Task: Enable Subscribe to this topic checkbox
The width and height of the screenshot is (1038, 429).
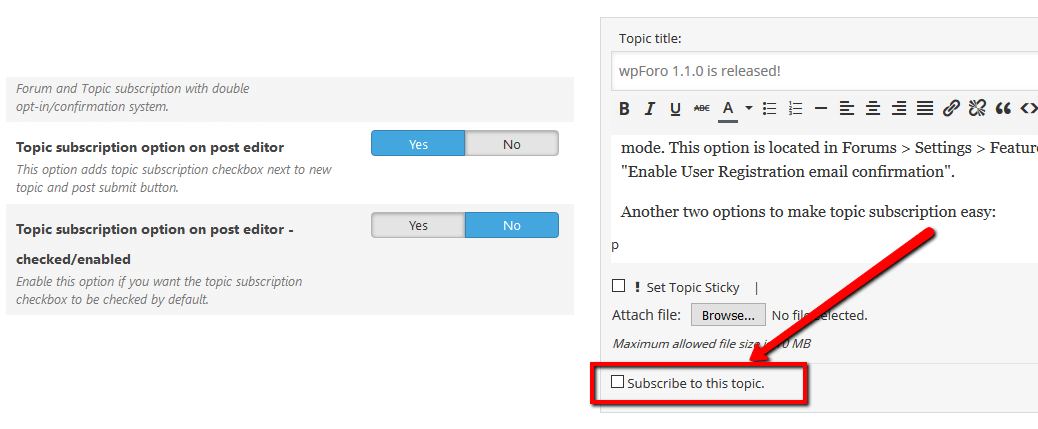Action: click(x=618, y=382)
